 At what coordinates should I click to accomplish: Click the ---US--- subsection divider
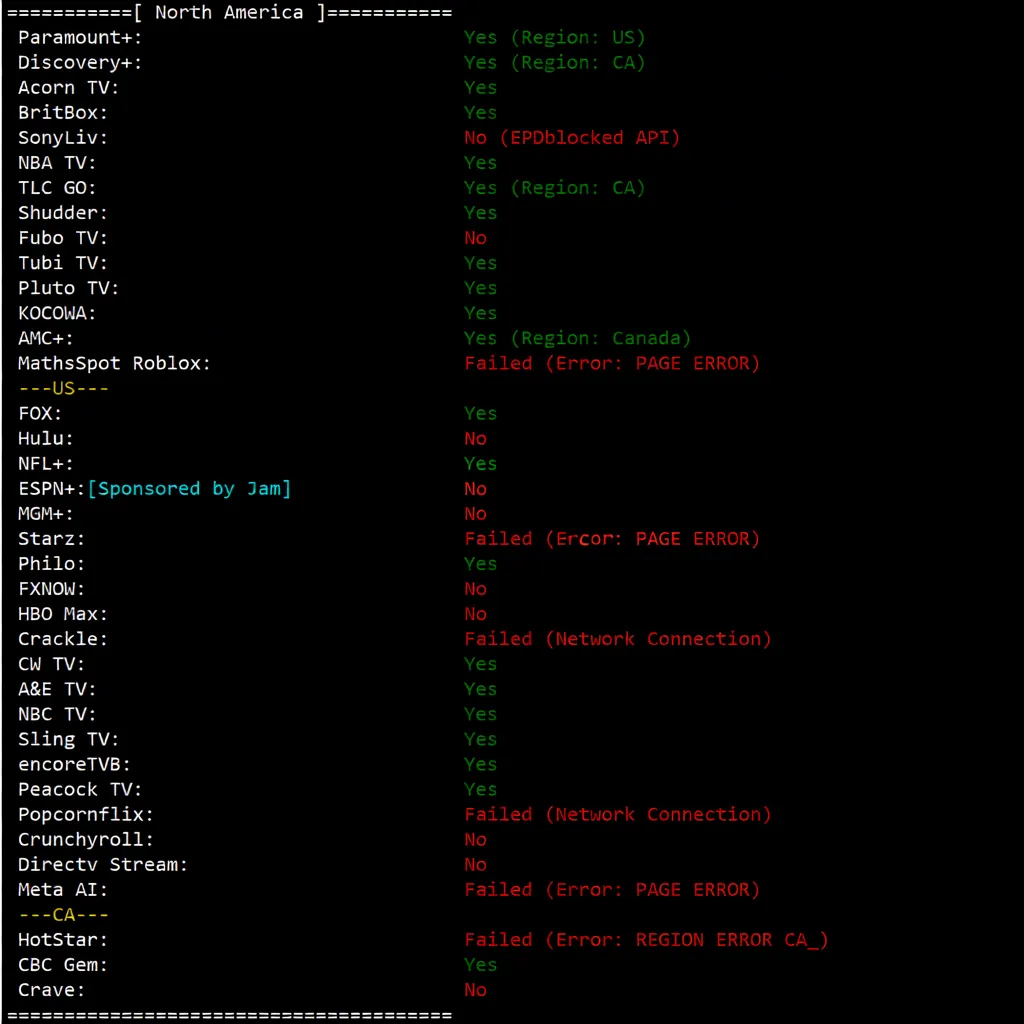[63, 388]
